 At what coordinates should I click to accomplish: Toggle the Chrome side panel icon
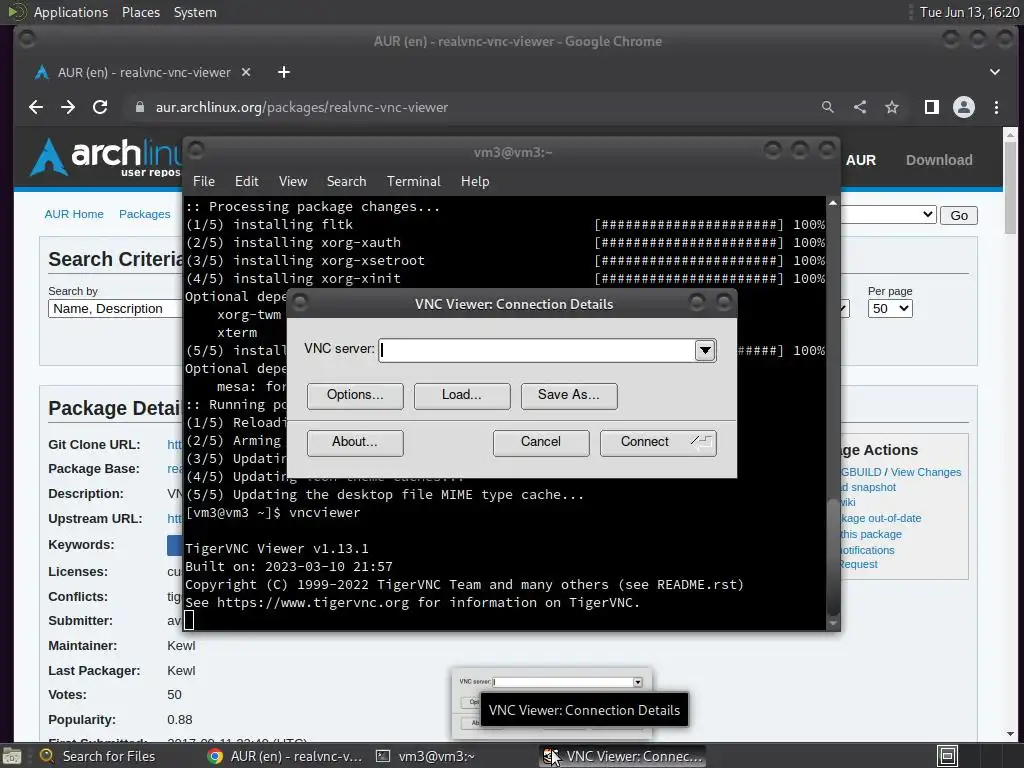(x=932, y=107)
